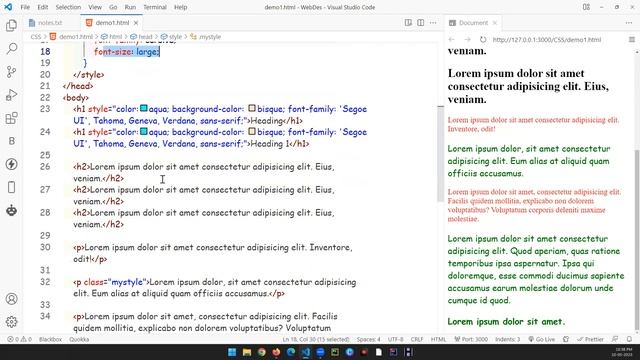Select the Document preview tab
Viewport: 640px width, 360px height.
click(x=473, y=23)
